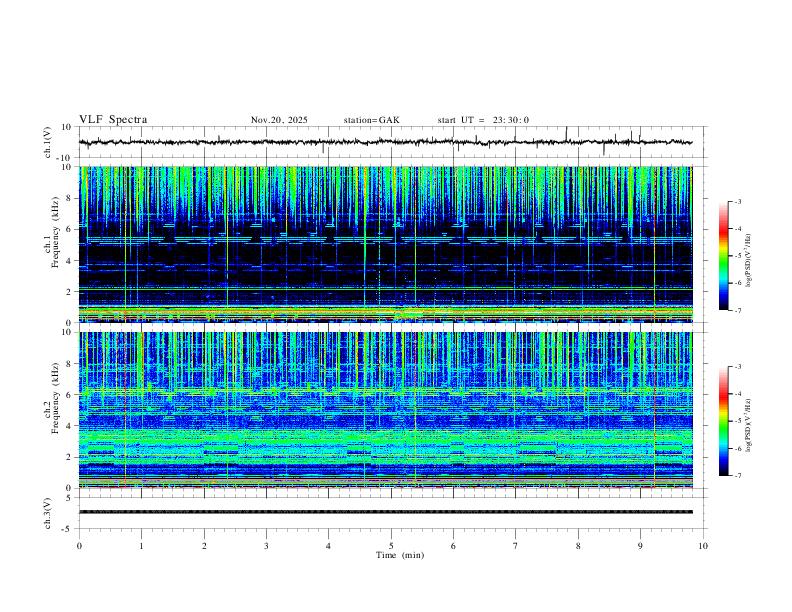
Task: Click the "-5" tick on ch.1 colorbar
Action: [x=737, y=256]
